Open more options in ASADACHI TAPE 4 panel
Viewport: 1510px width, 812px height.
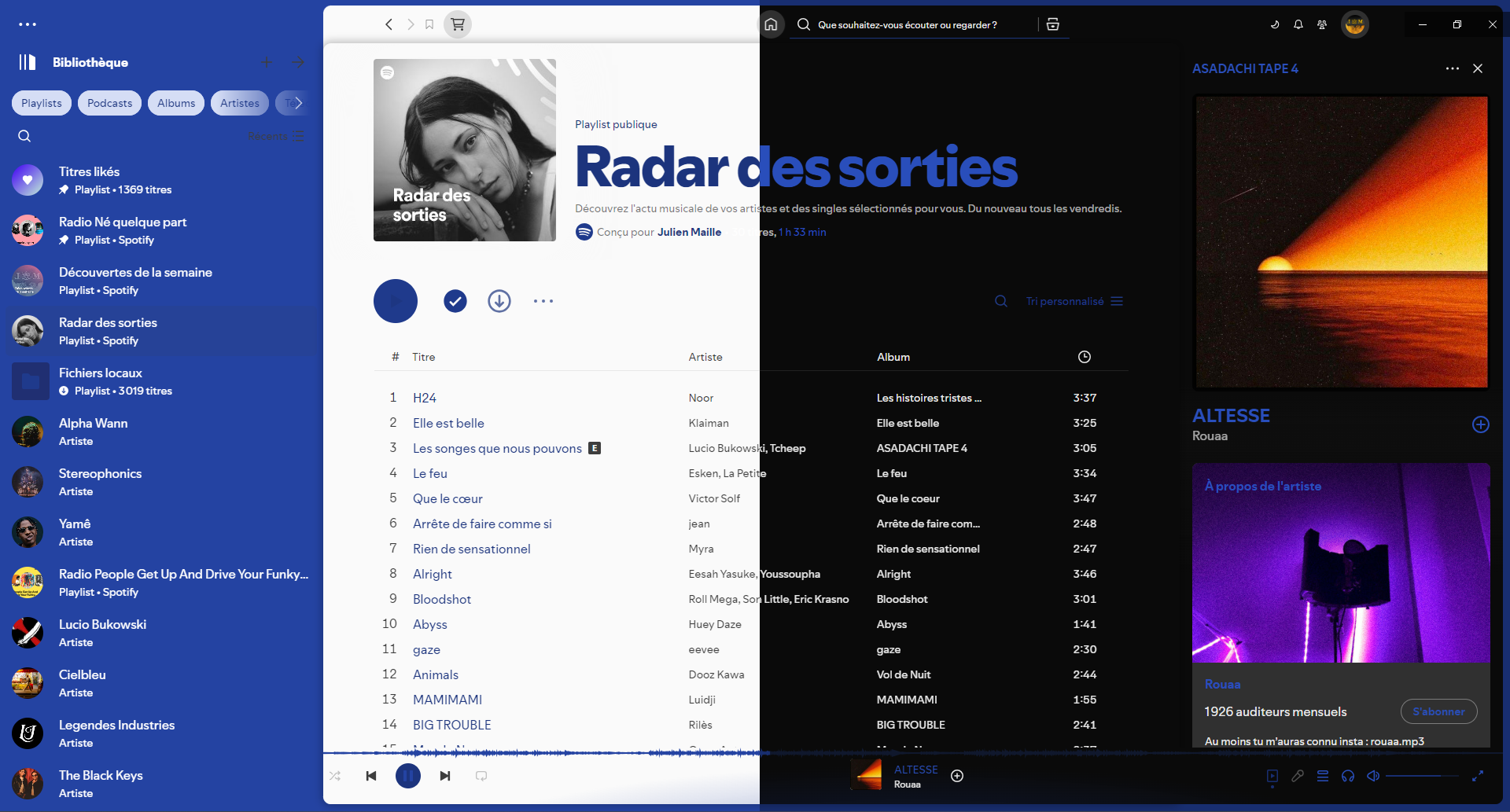click(1453, 68)
